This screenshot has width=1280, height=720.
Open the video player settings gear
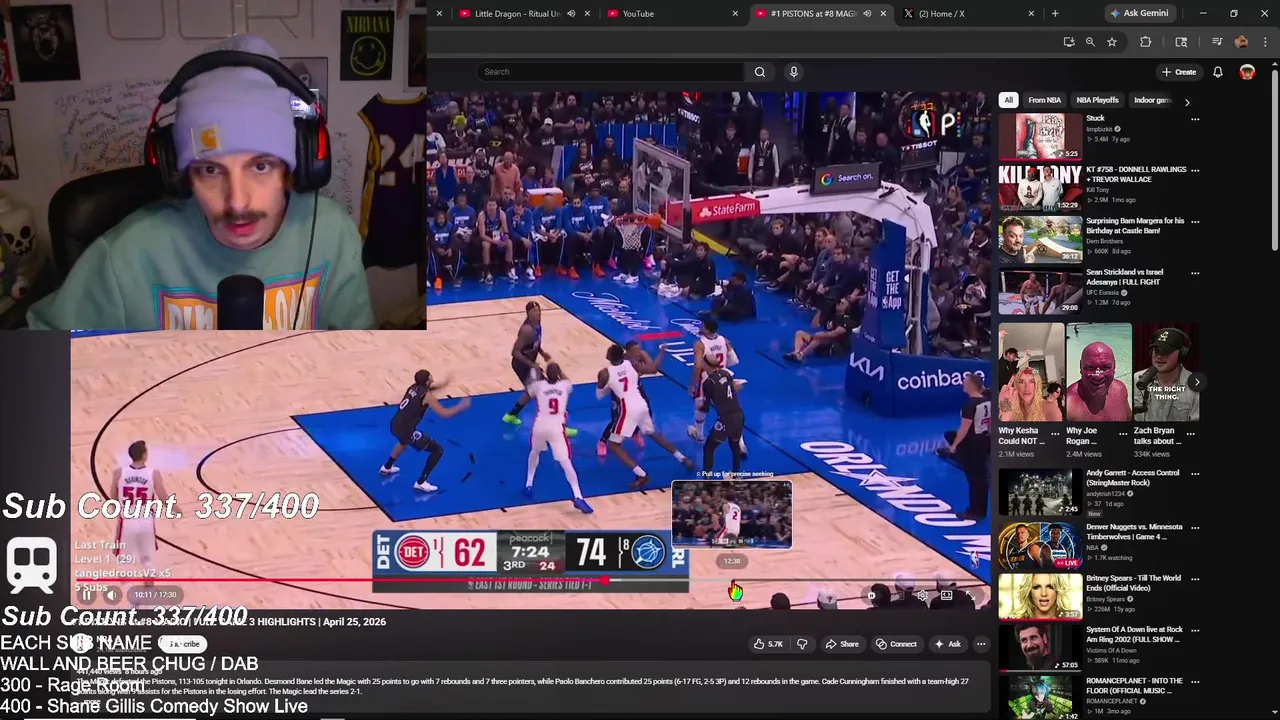point(922,595)
